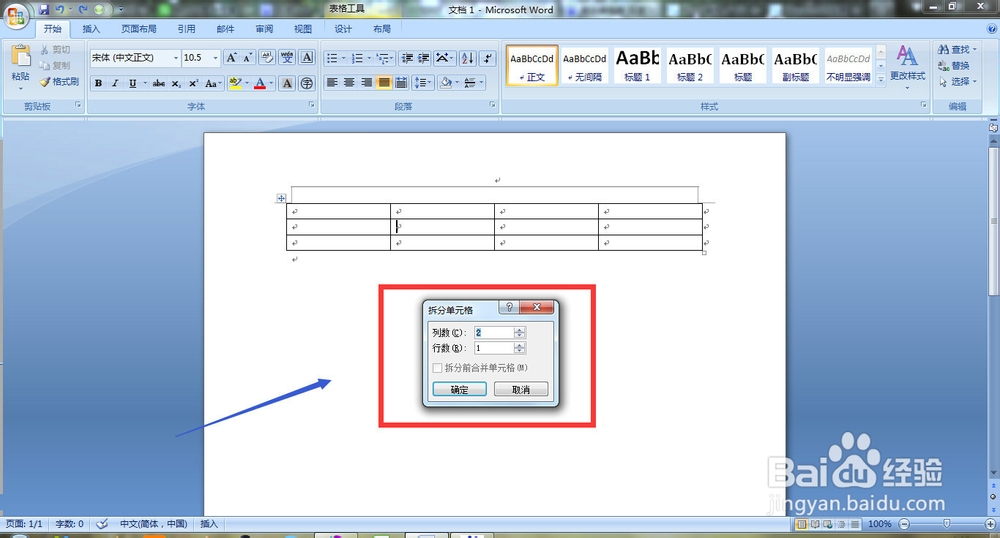Click the Character Border icon
The height and width of the screenshot is (538, 1000).
point(307,58)
